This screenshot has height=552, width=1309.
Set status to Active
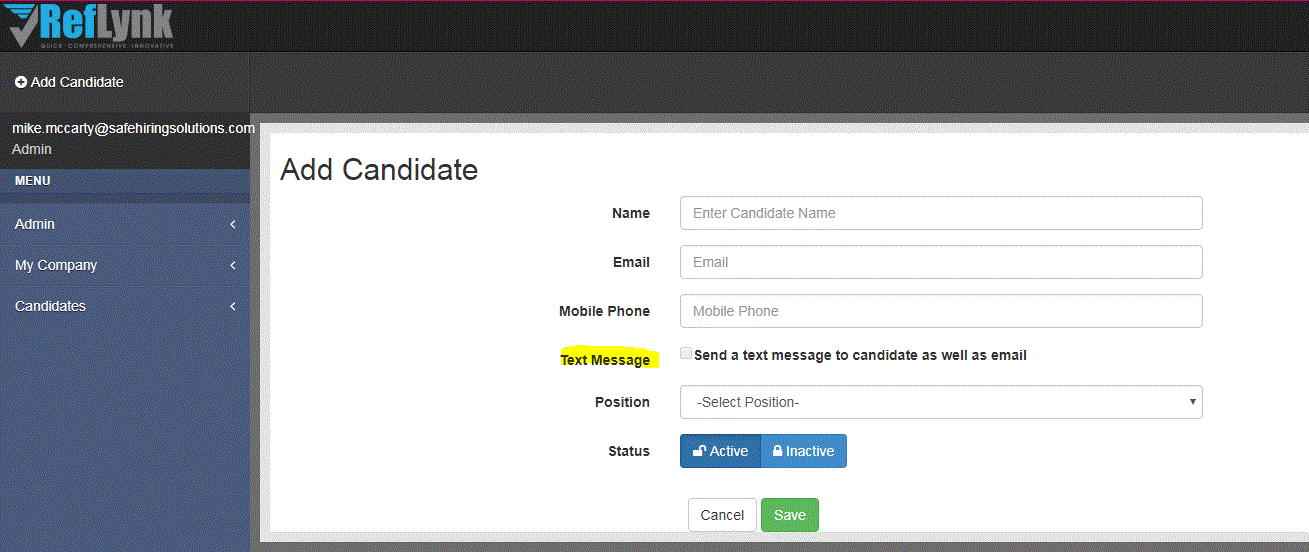(720, 451)
